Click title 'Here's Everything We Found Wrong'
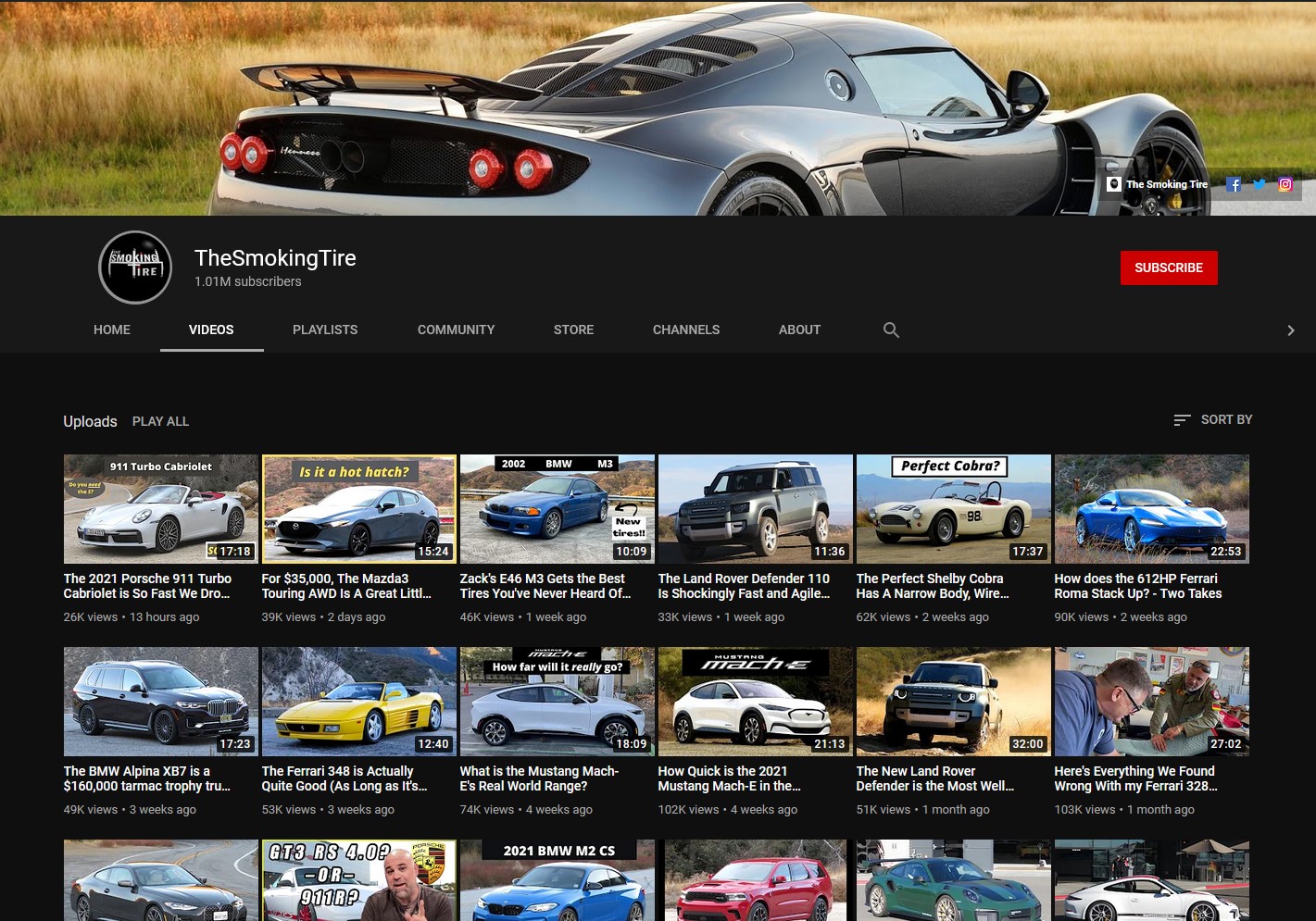Image resolution: width=1316 pixels, height=921 pixels. click(x=1136, y=778)
